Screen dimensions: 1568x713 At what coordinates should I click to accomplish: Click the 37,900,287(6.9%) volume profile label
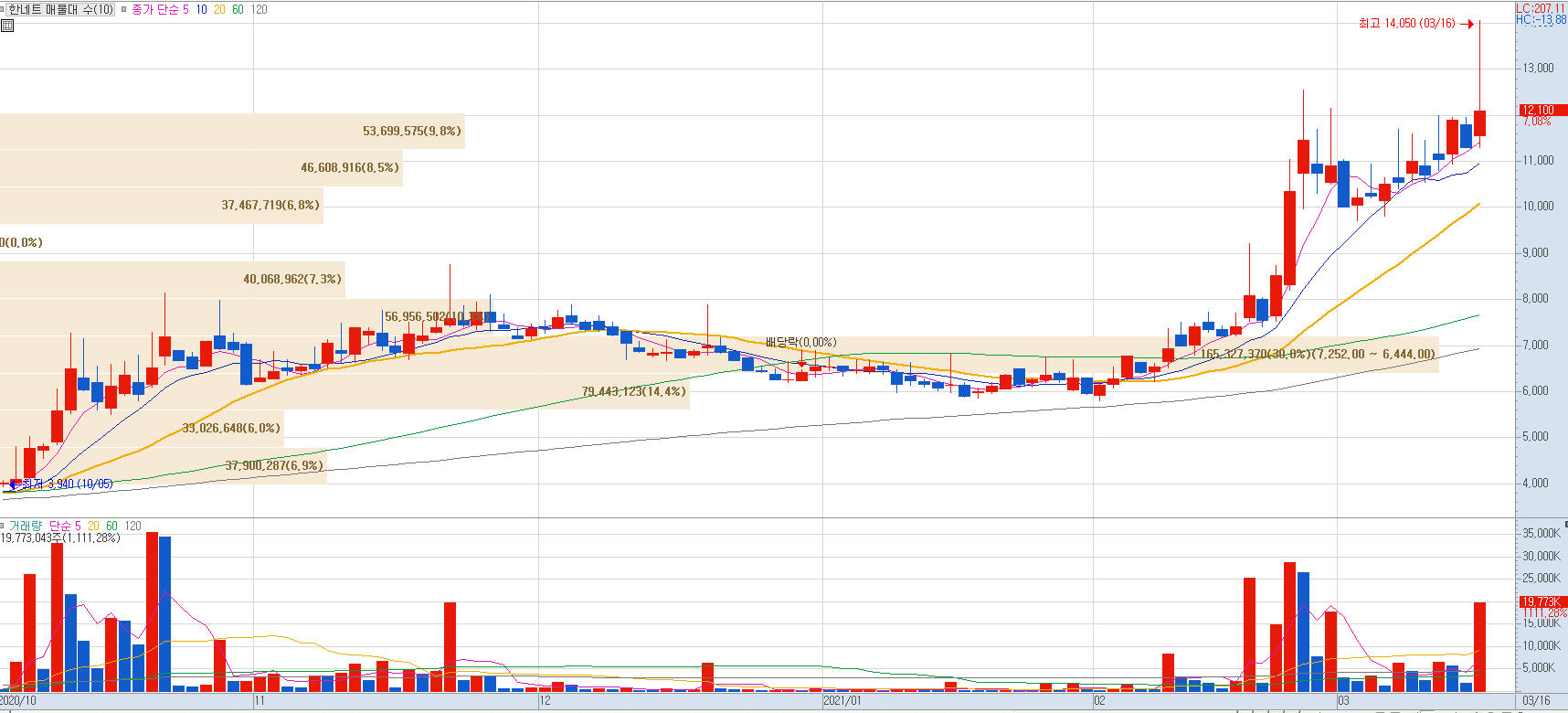pos(274,465)
